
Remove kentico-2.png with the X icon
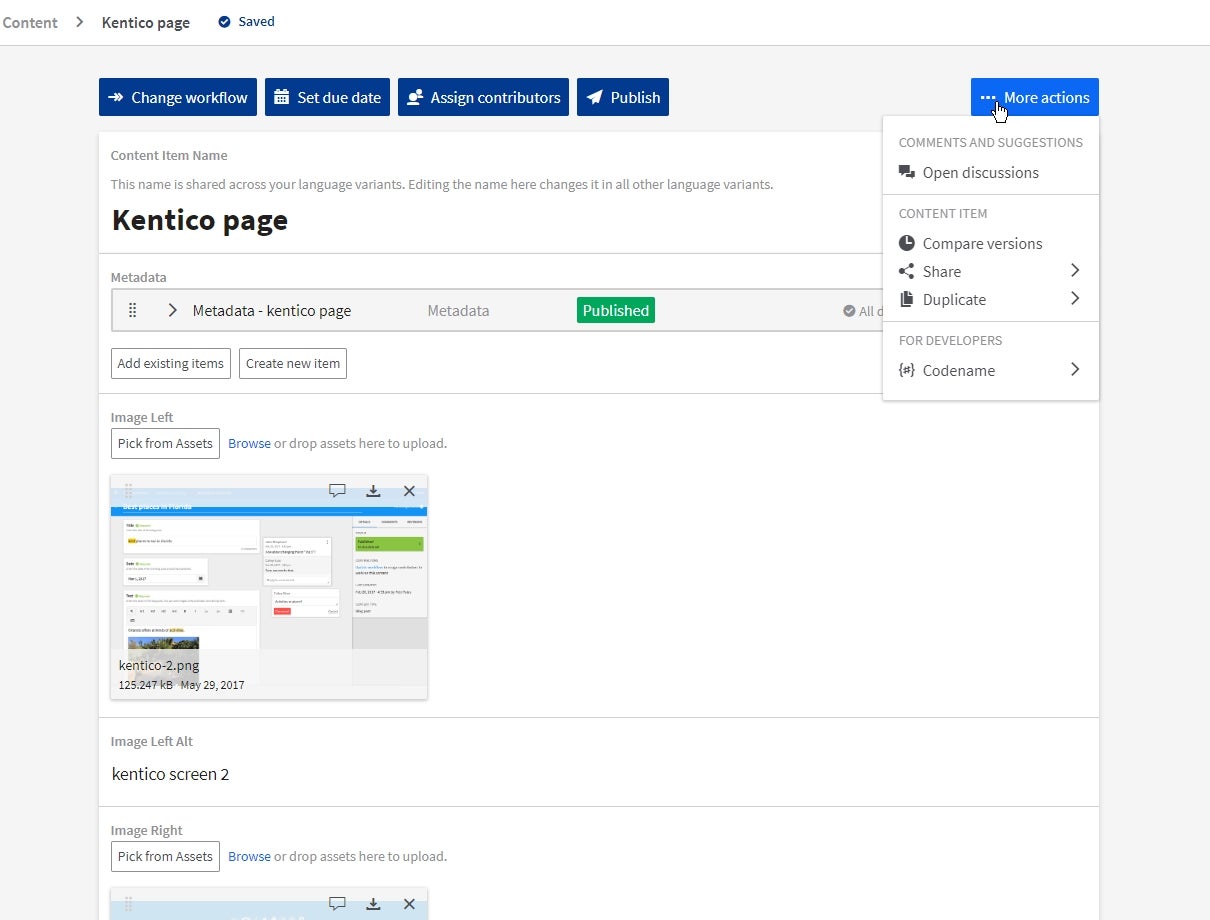coord(409,491)
